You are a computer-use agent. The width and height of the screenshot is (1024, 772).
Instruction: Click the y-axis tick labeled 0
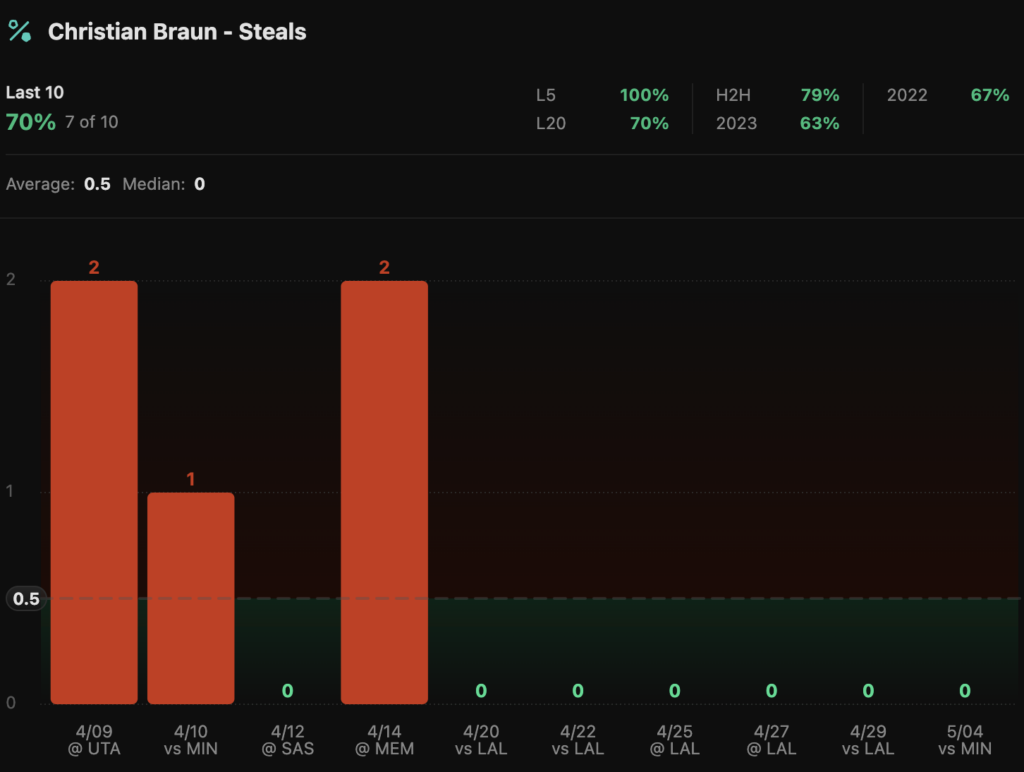click(x=10, y=703)
